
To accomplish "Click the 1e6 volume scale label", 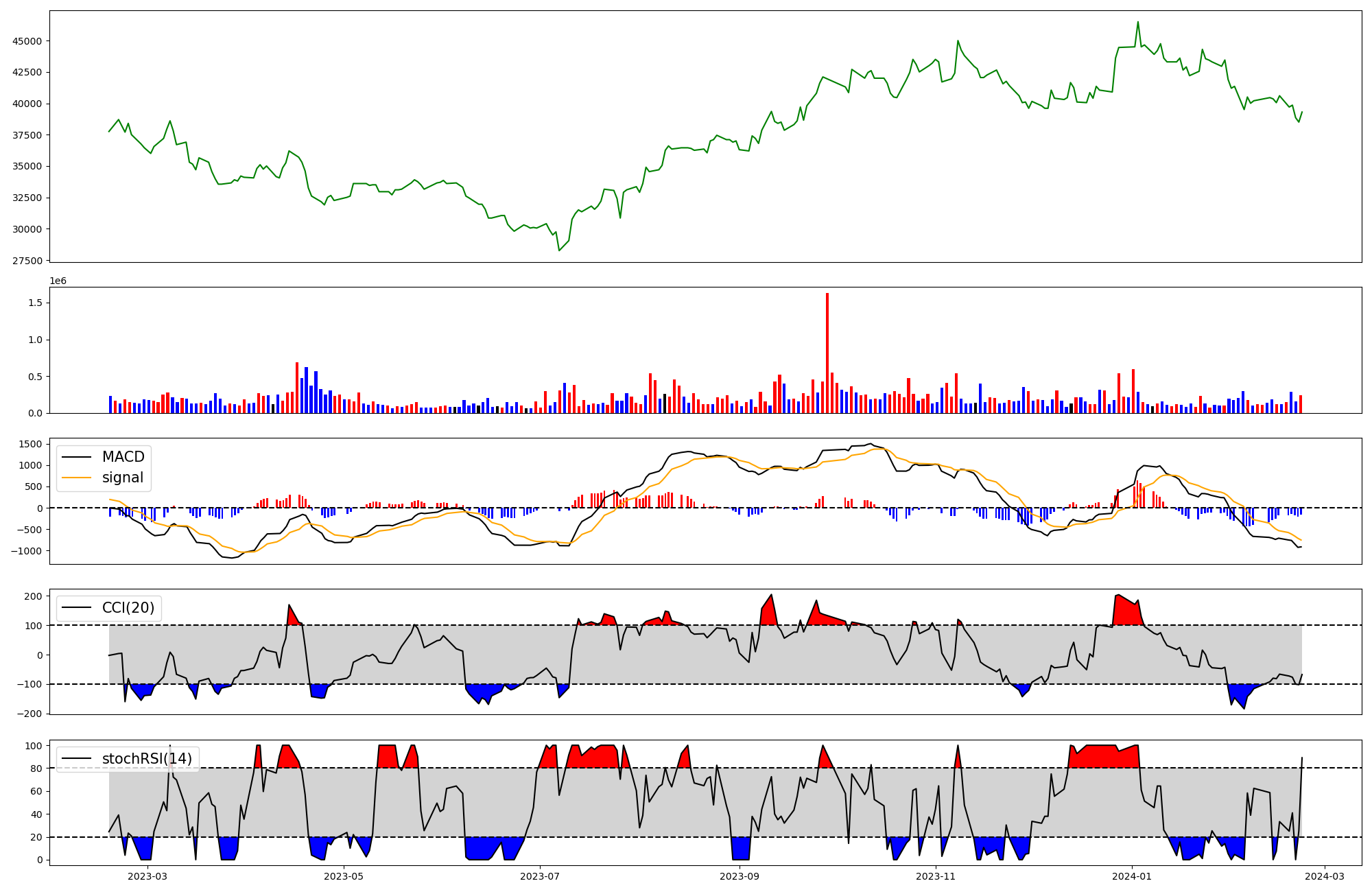I will 58,281.
